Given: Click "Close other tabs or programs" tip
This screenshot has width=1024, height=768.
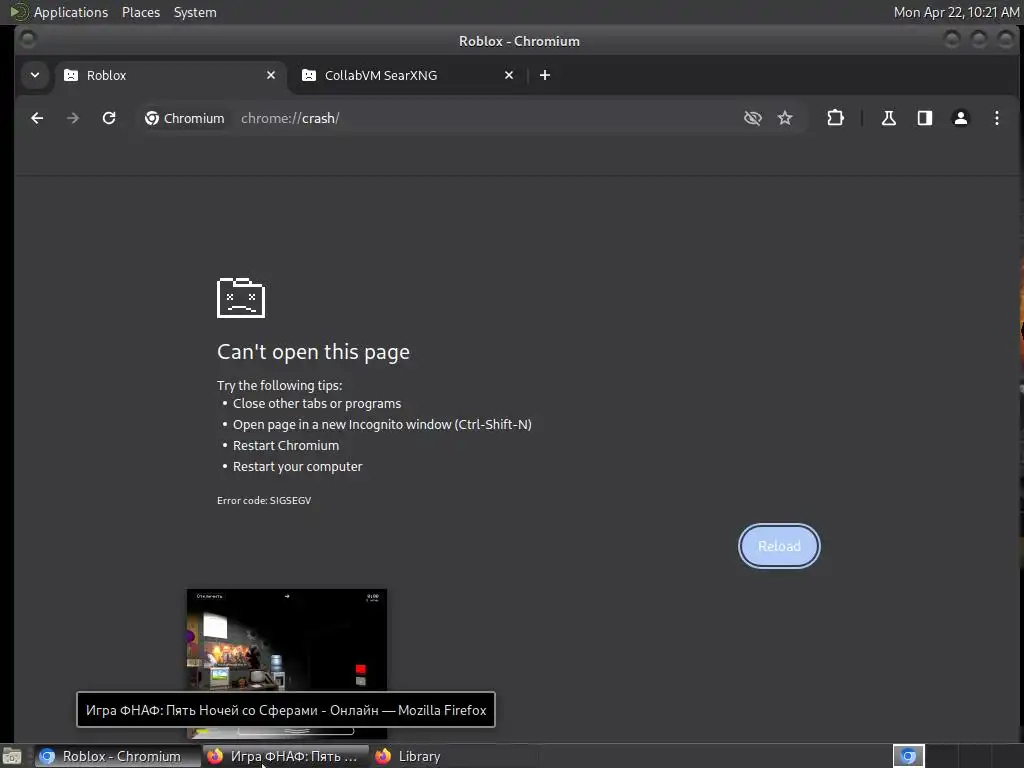Looking at the screenshot, I should tap(317, 404).
